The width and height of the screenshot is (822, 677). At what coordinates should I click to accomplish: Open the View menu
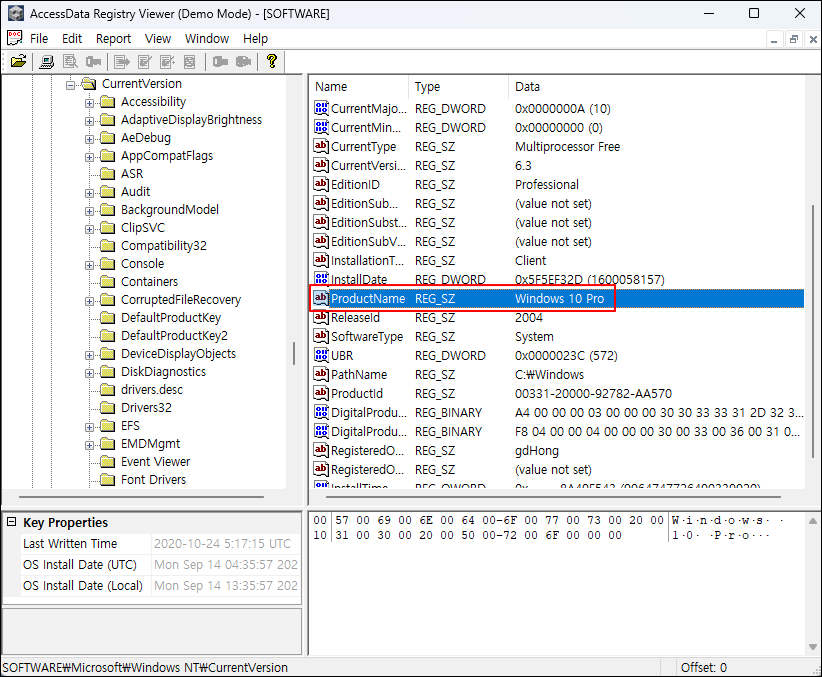coord(158,39)
